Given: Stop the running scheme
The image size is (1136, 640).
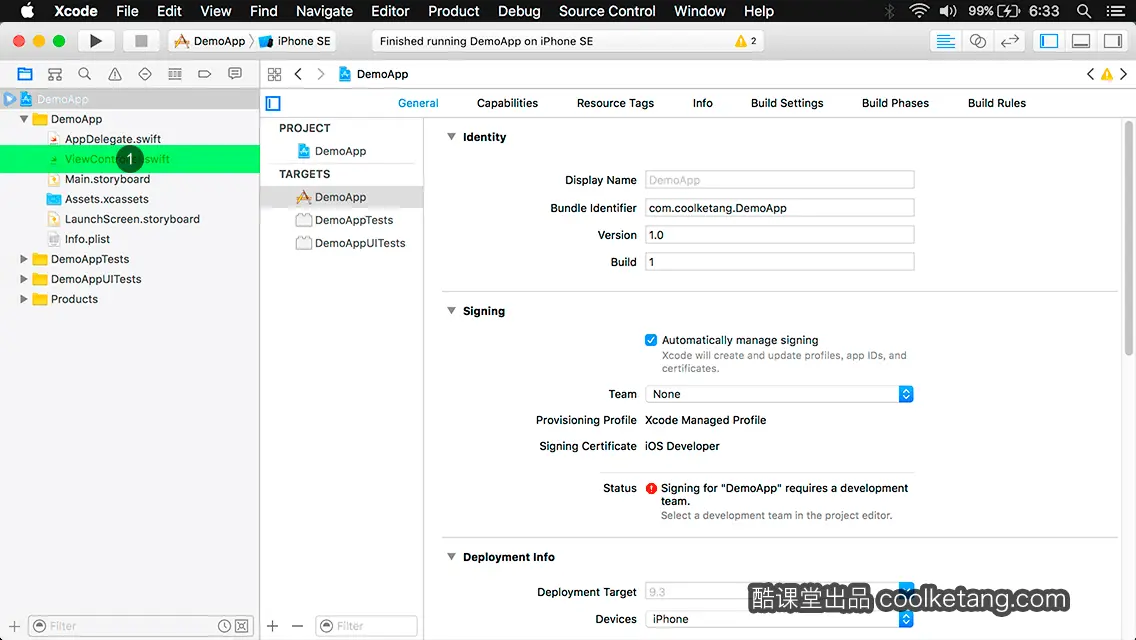Looking at the screenshot, I should (x=141, y=41).
